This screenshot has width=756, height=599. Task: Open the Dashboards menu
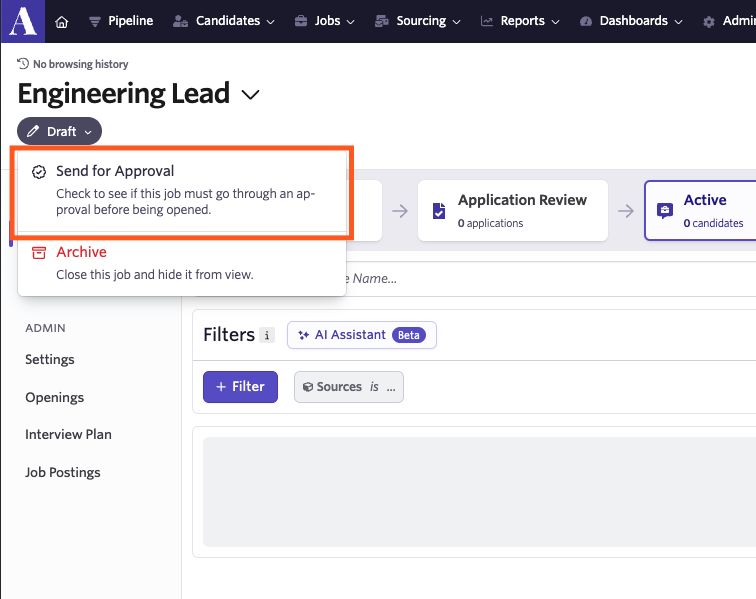(x=632, y=21)
